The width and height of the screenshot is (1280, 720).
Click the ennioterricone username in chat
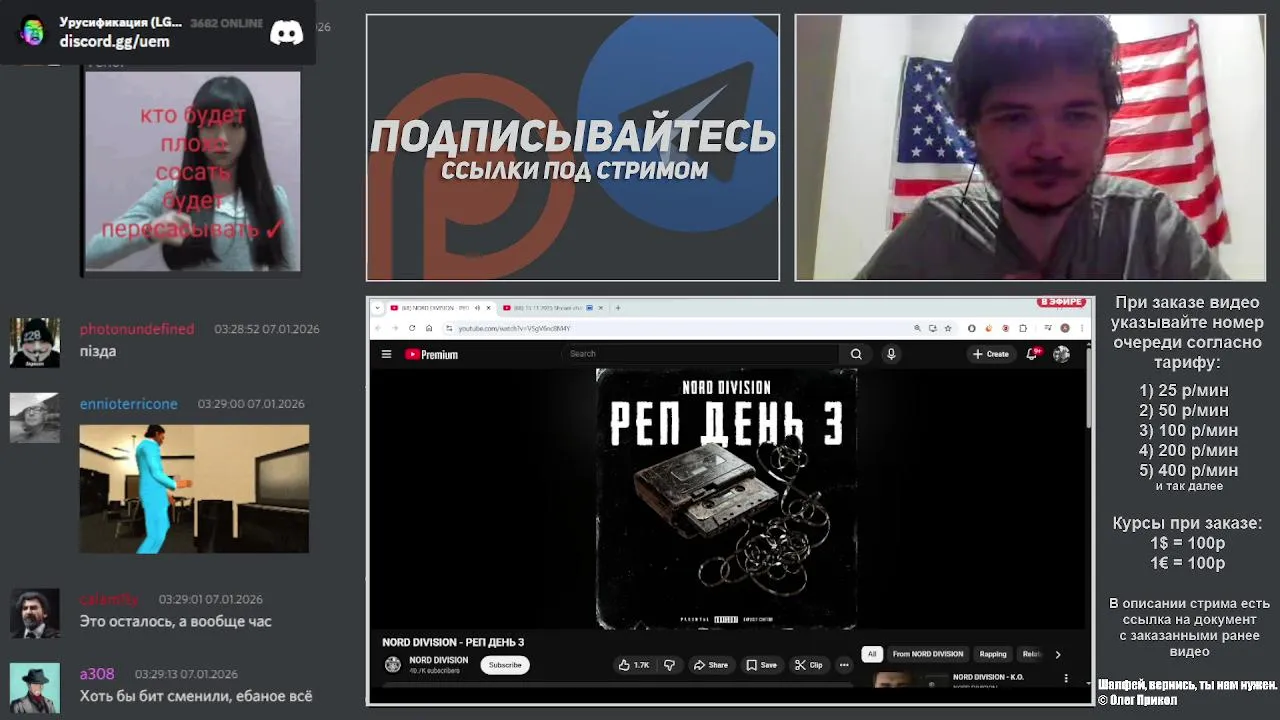(x=129, y=404)
